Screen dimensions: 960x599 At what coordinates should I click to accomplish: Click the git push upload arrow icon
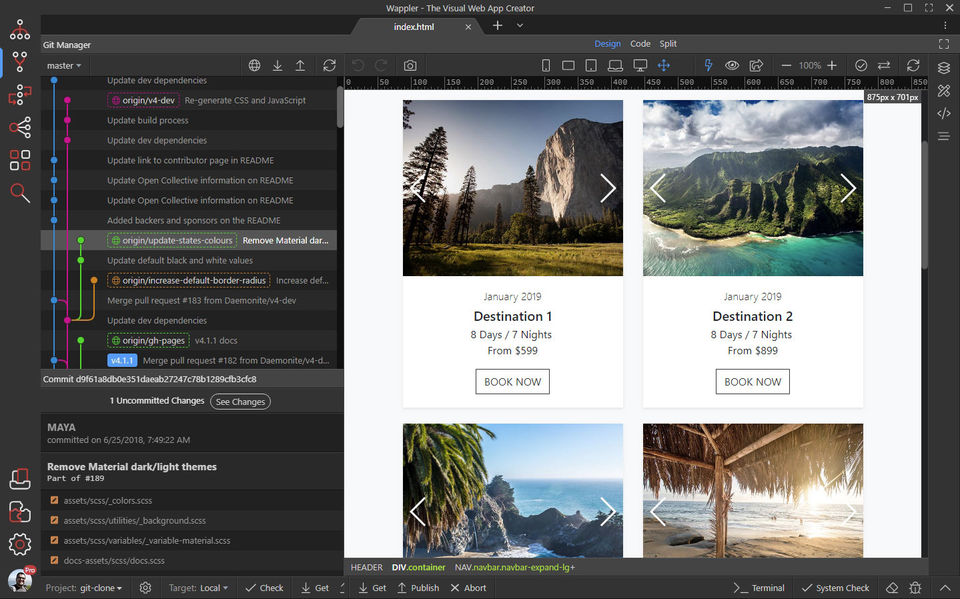[x=300, y=65]
